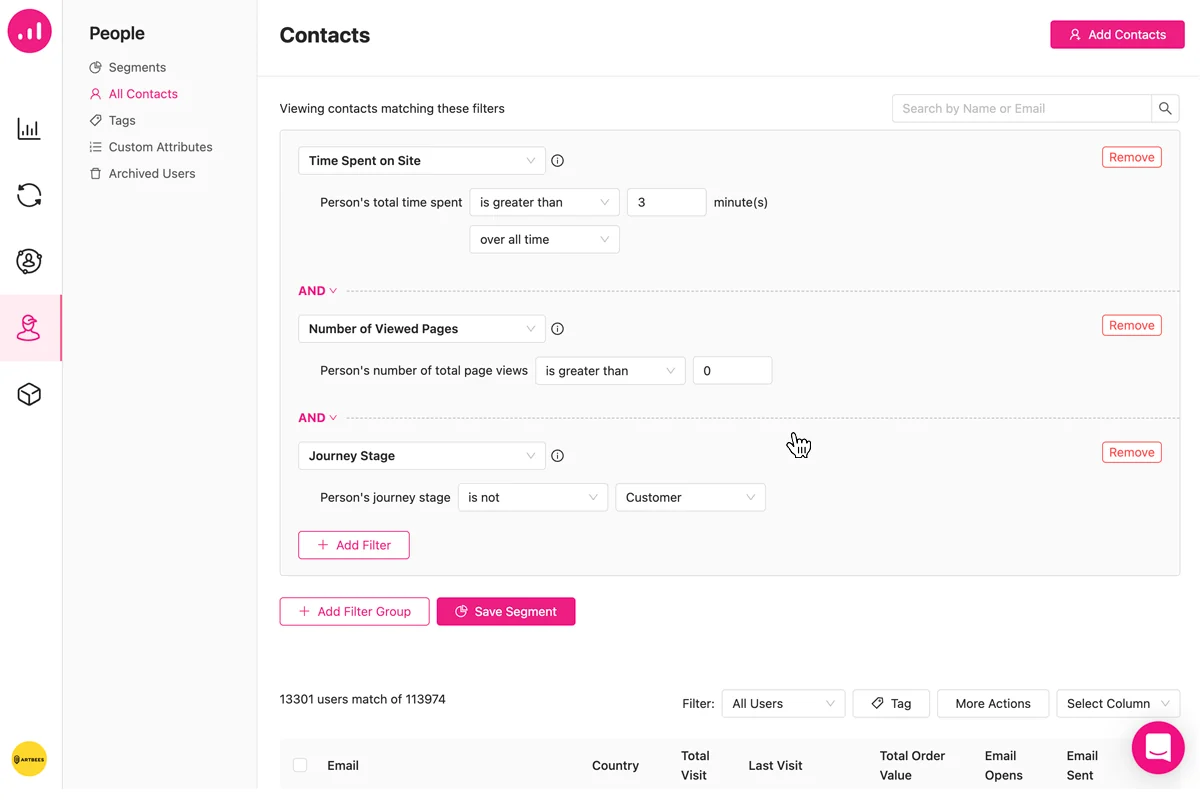The width and height of the screenshot is (1200, 800).
Task: Open the time spent 'is greater than' dropdown
Action: pos(545,202)
